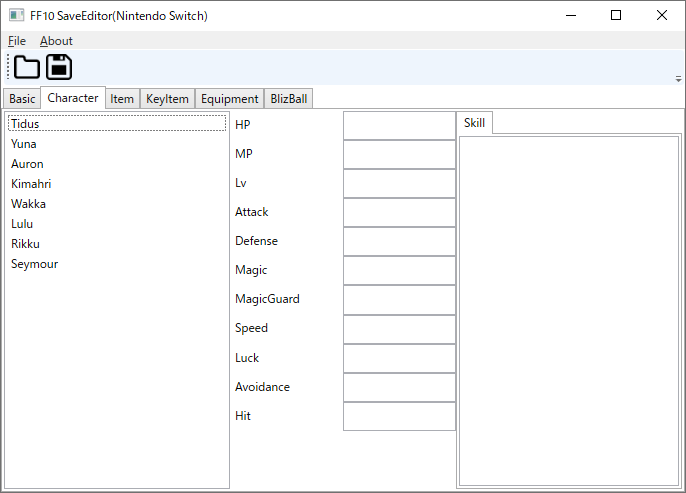This screenshot has height=493, width=686.
Task: Click the MP input field
Action: tap(399, 154)
